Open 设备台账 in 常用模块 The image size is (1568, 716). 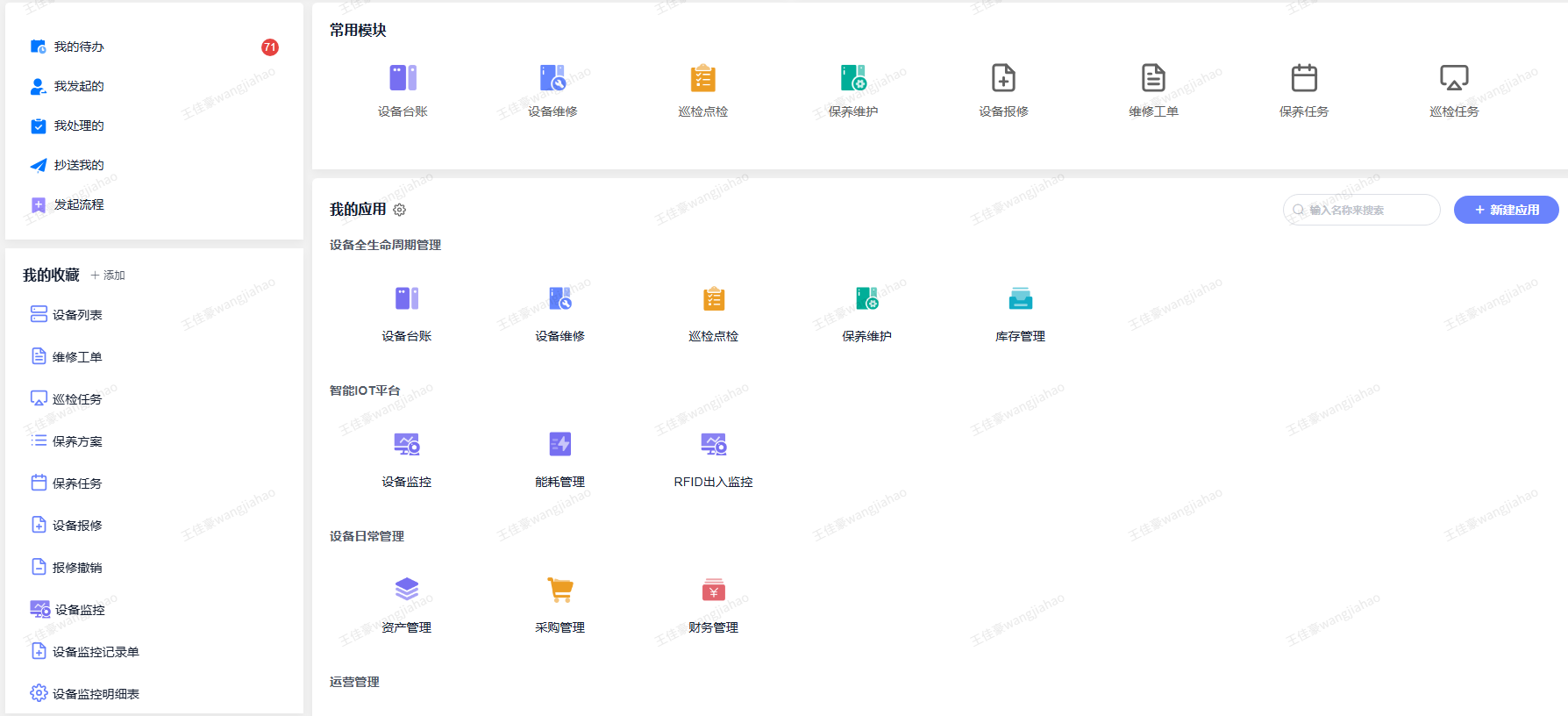(403, 79)
